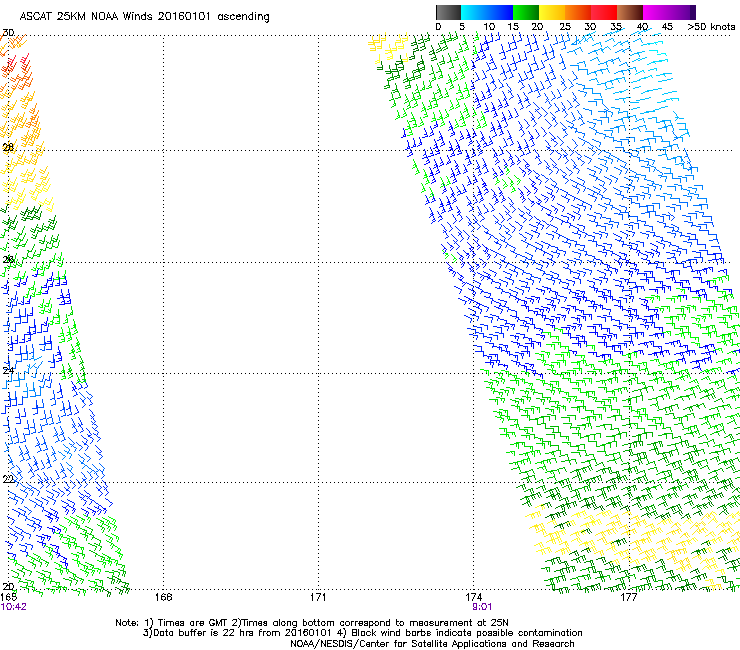
Task: Click the latitude label 24
Action: coord(8,371)
